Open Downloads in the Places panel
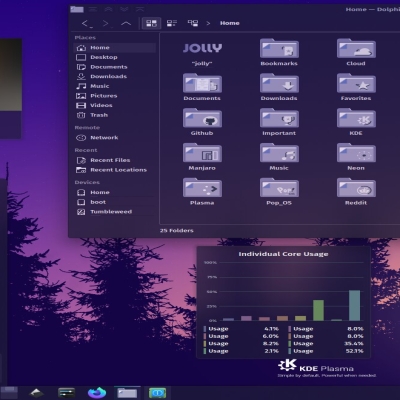Image resolution: width=400 pixels, height=400 pixels. click(114, 77)
